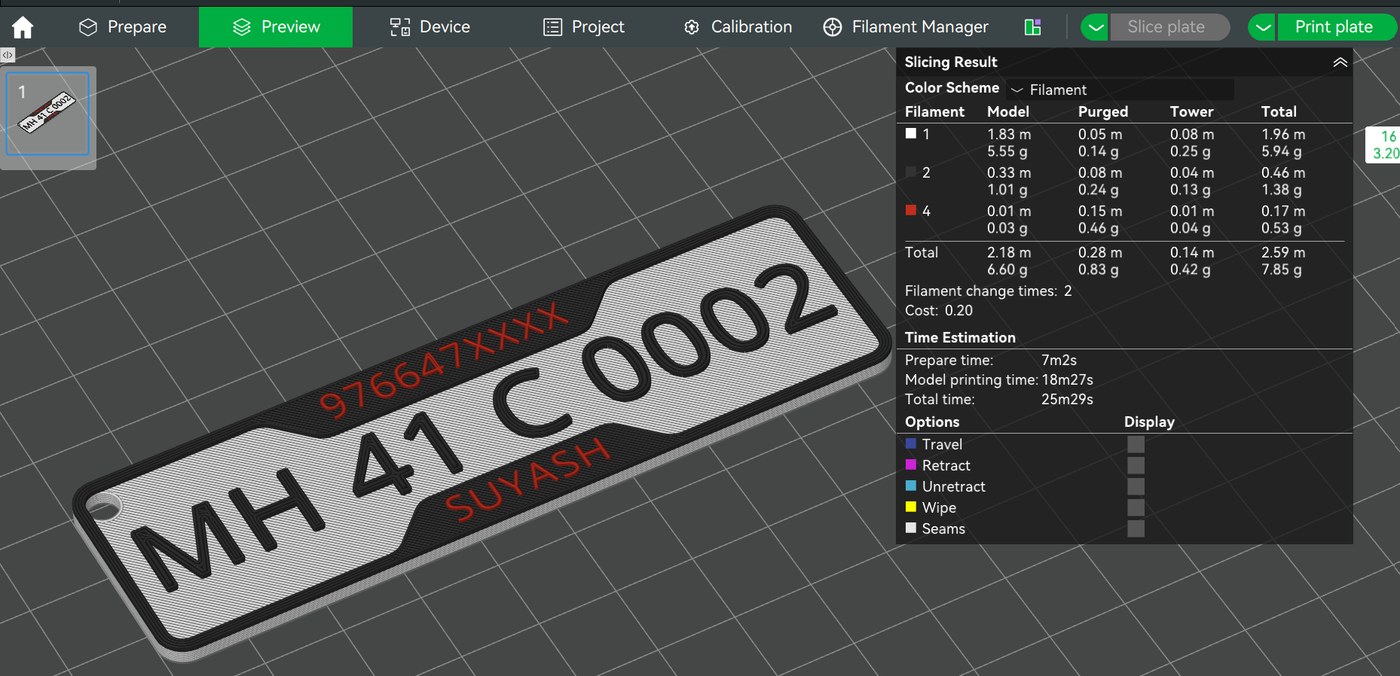
Task: Click the magenta Retract legend square
Action: [x=911, y=464]
